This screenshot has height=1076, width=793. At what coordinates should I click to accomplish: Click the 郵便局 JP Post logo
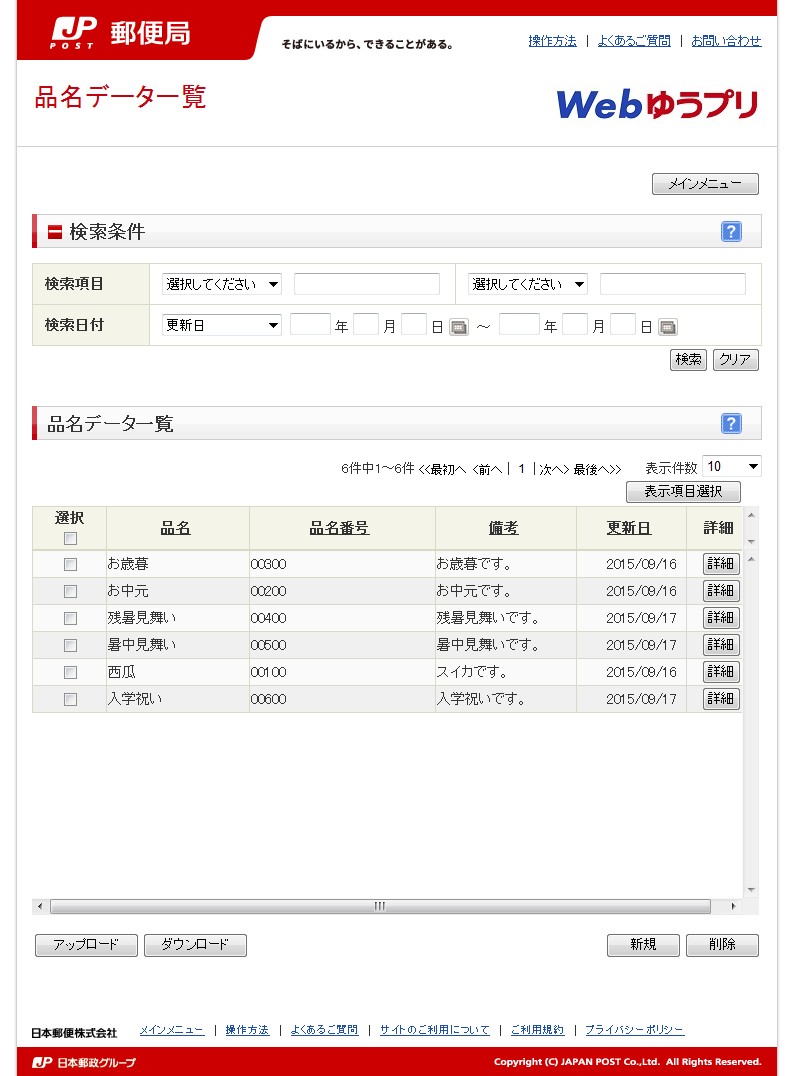pyautogui.click(x=121, y=33)
